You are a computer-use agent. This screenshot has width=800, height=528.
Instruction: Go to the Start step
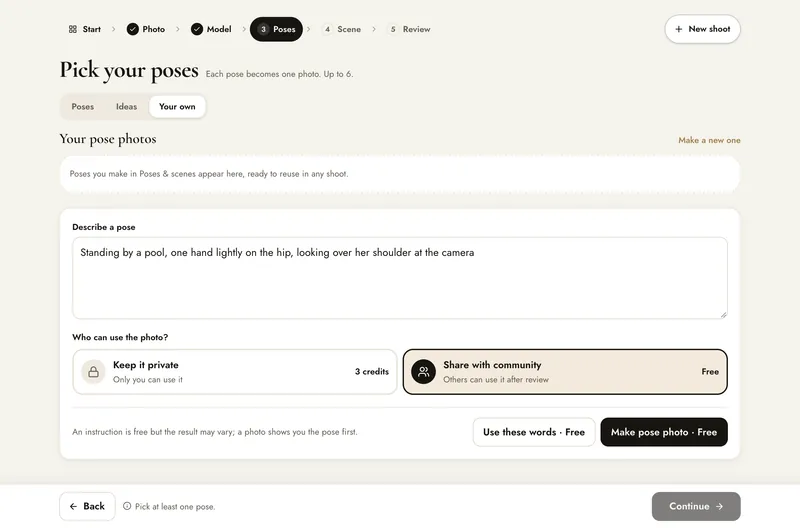point(85,29)
